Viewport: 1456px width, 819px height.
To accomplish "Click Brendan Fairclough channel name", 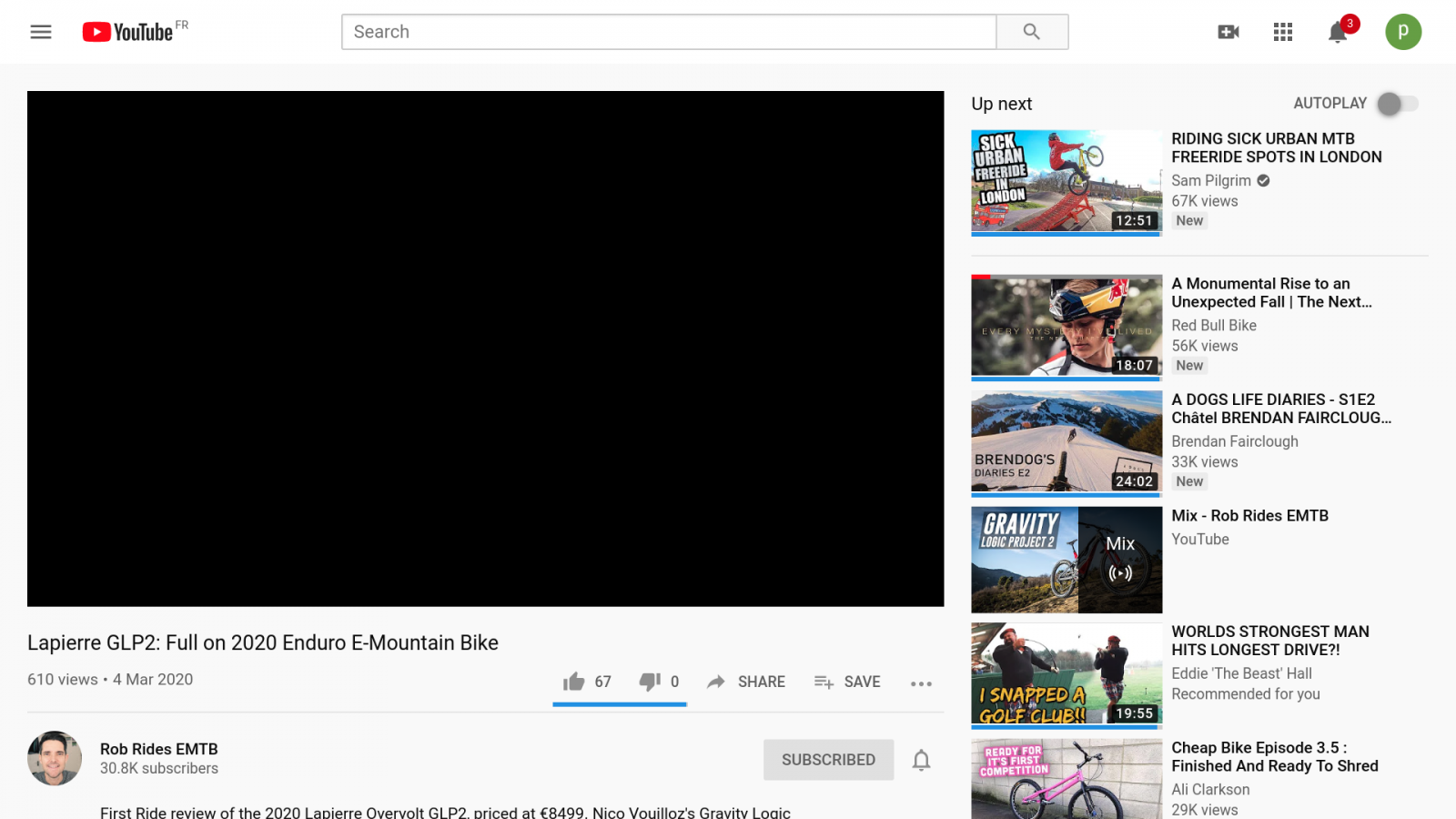I will [1235, 441].
